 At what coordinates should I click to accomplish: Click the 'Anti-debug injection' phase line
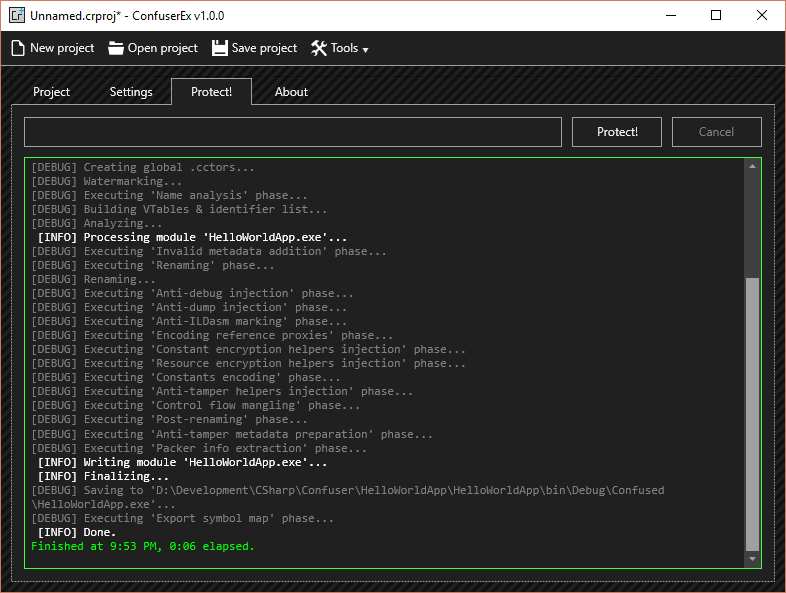coord(192,293)
